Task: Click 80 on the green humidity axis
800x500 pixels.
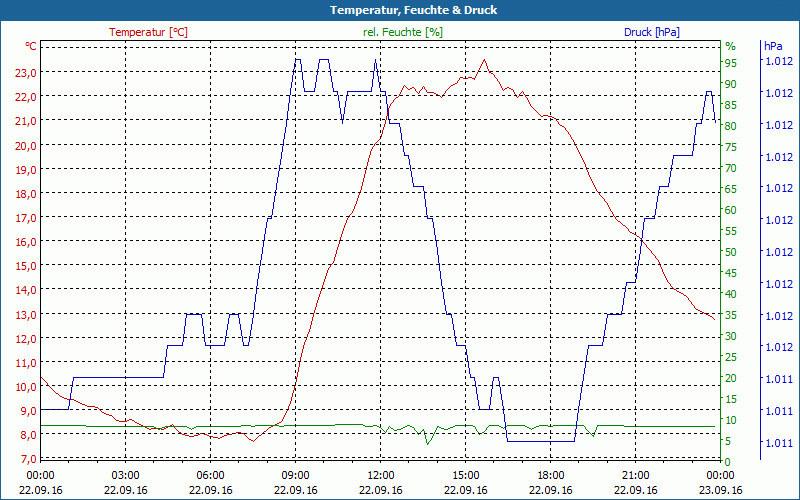Action: [731, 126]
